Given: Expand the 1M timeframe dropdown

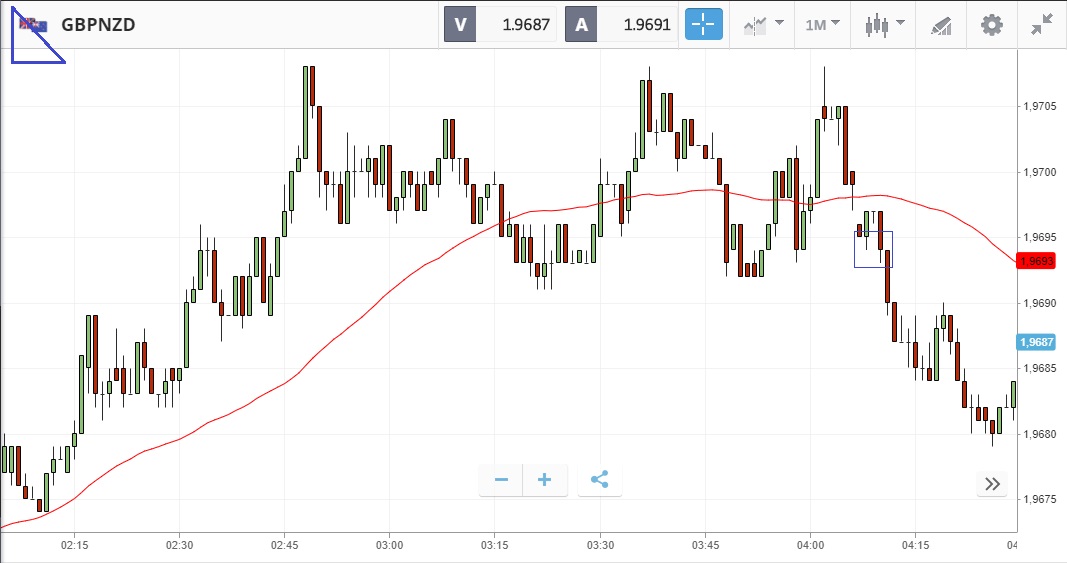Looking at the screenshot, I should click(x=822, y=25).
